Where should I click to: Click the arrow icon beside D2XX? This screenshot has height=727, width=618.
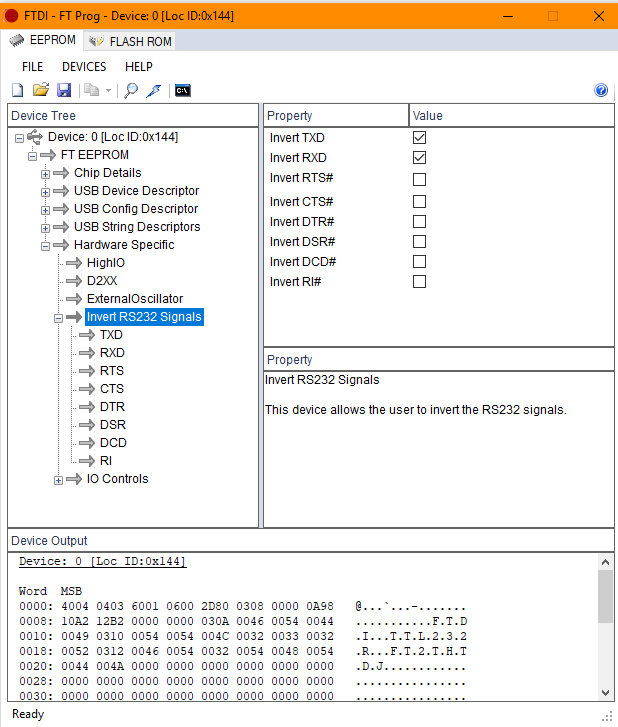point(74,281)
